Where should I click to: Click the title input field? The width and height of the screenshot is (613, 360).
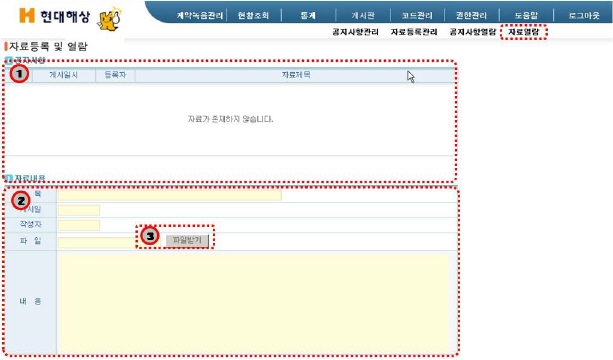170,195
